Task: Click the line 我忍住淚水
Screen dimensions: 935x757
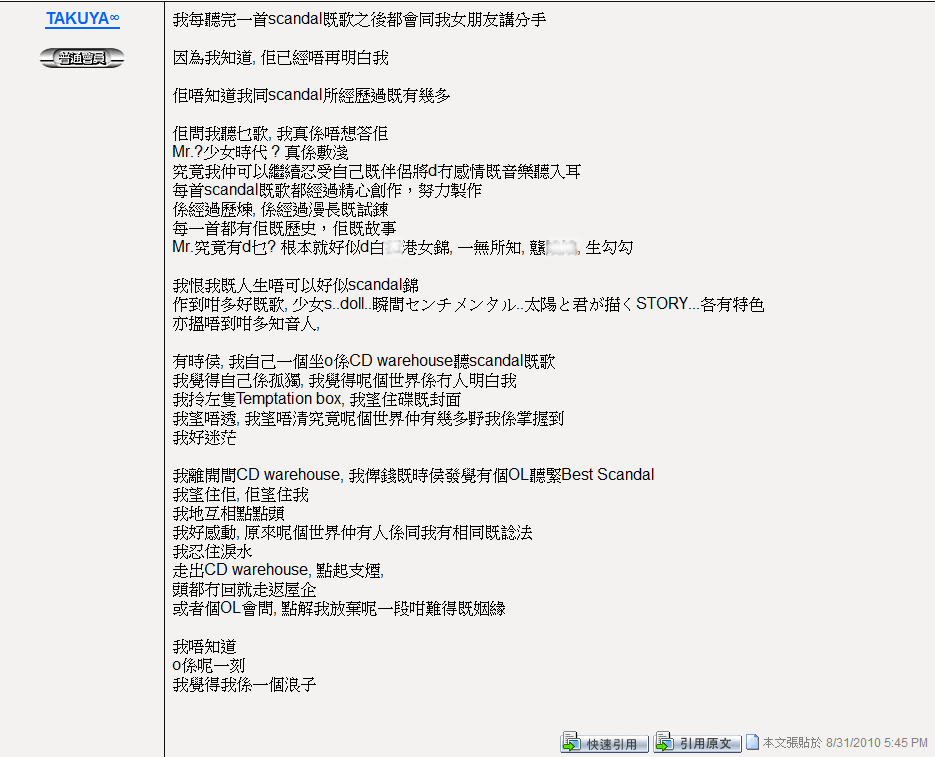Action: pos(212,551)
